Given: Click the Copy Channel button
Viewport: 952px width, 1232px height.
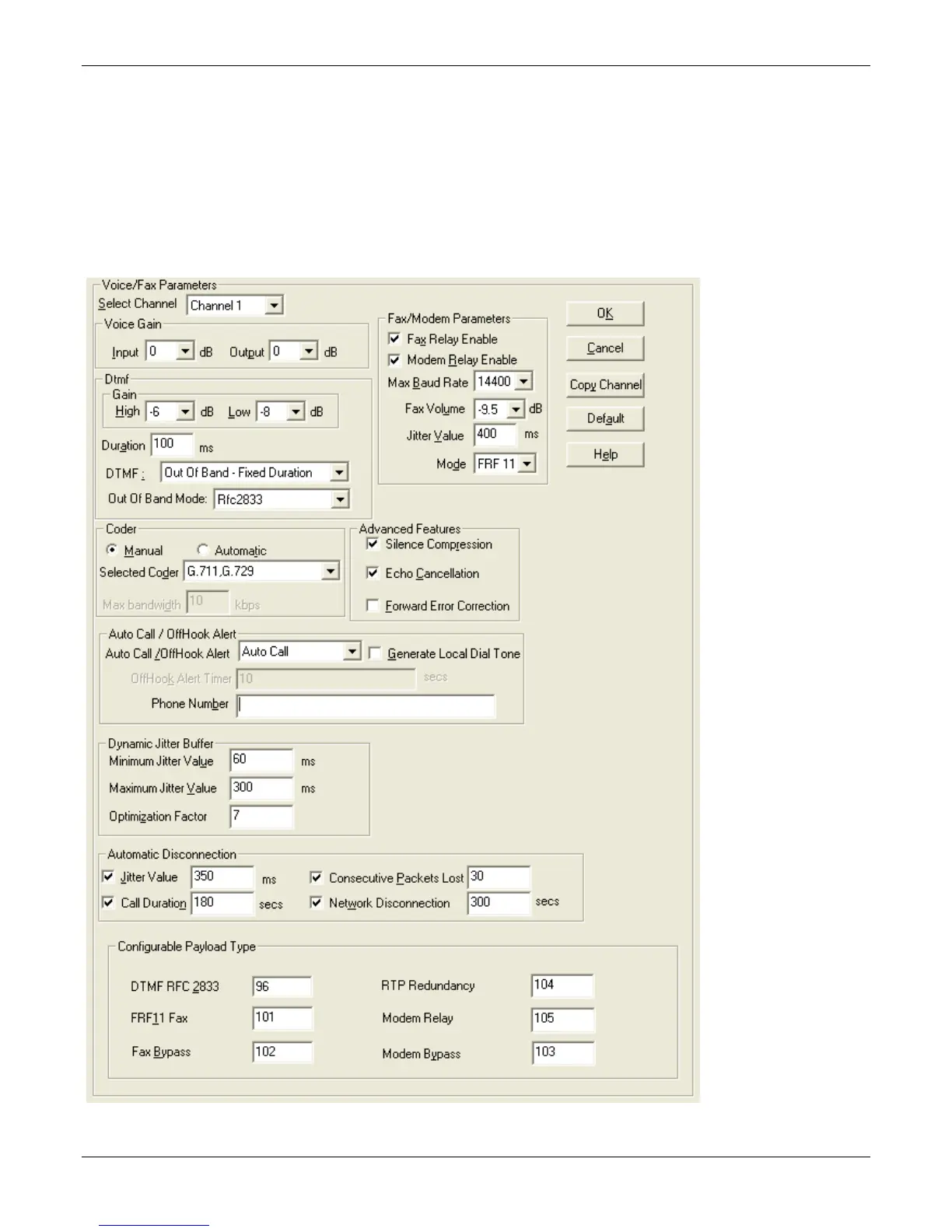Looking at the screenshot, I should pos(605,385).
